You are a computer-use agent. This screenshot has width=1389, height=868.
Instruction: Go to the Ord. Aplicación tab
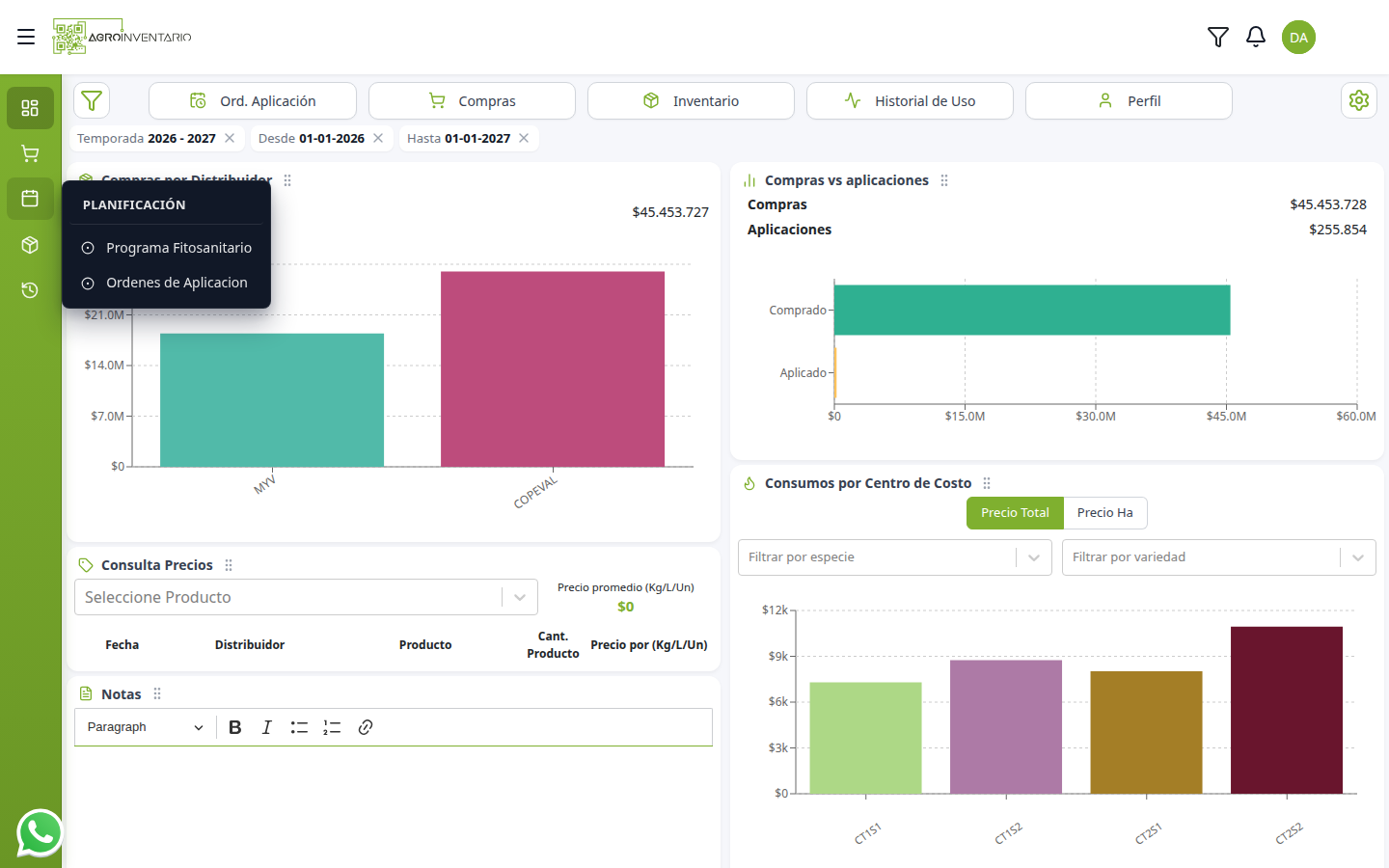[253, 100]
